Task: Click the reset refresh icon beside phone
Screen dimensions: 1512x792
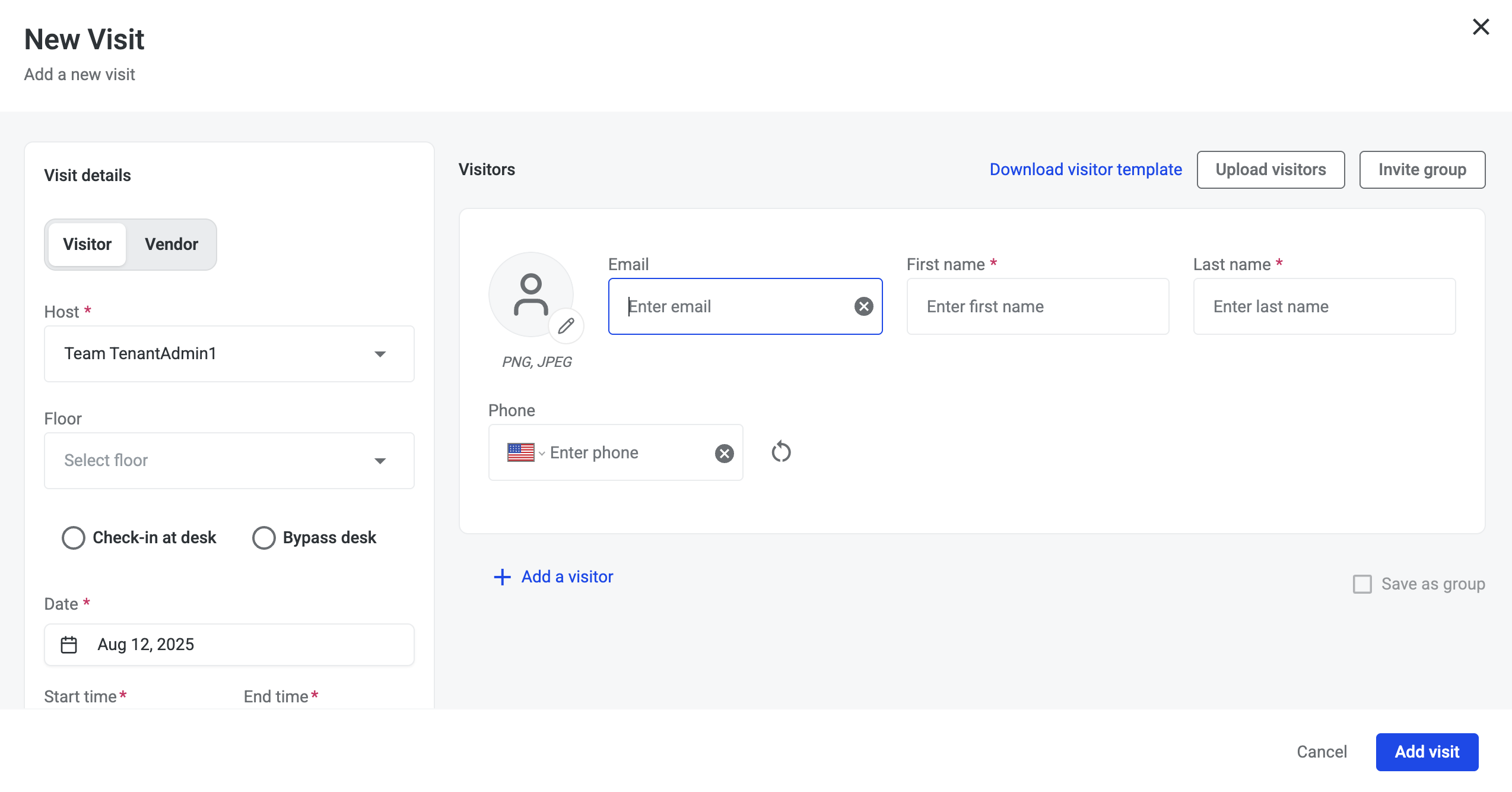Action: click(x=781, y=452)
